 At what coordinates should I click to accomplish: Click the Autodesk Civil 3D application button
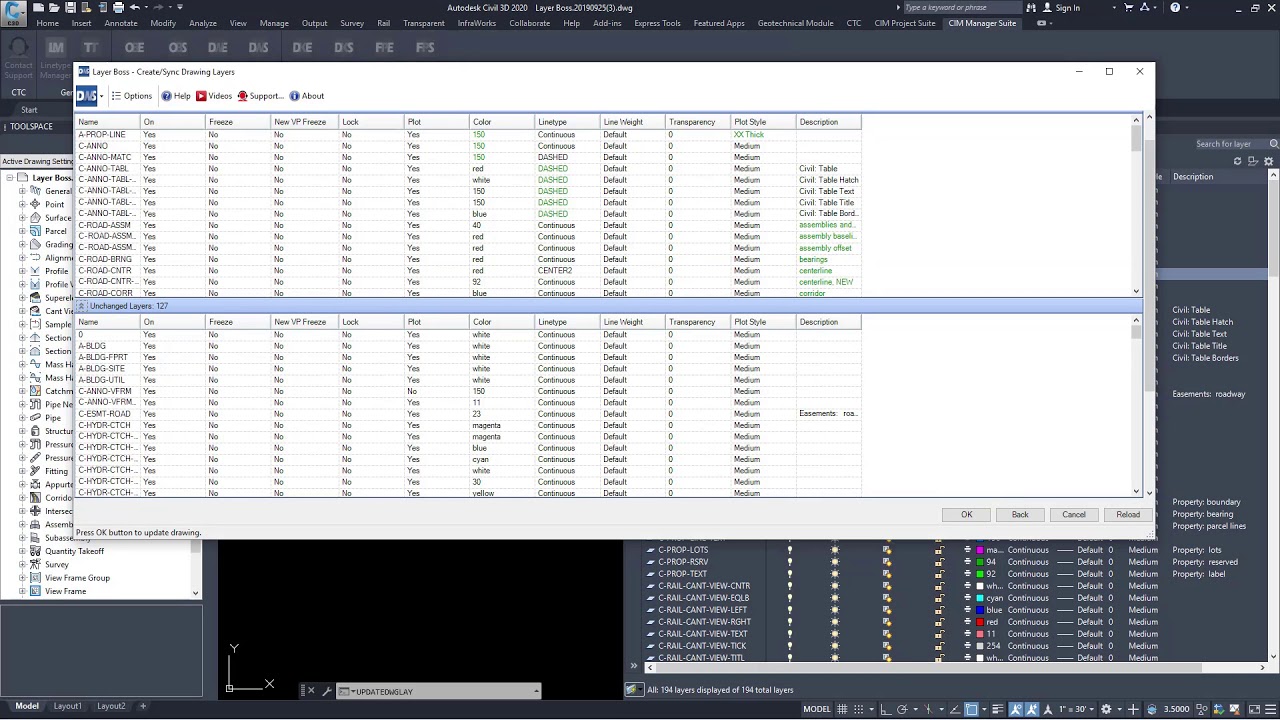click(x=14, y=12)
